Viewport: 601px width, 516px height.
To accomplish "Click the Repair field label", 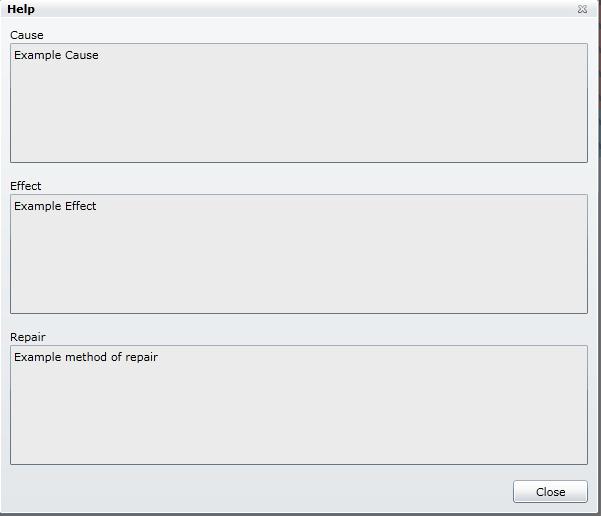I will 28,337.
